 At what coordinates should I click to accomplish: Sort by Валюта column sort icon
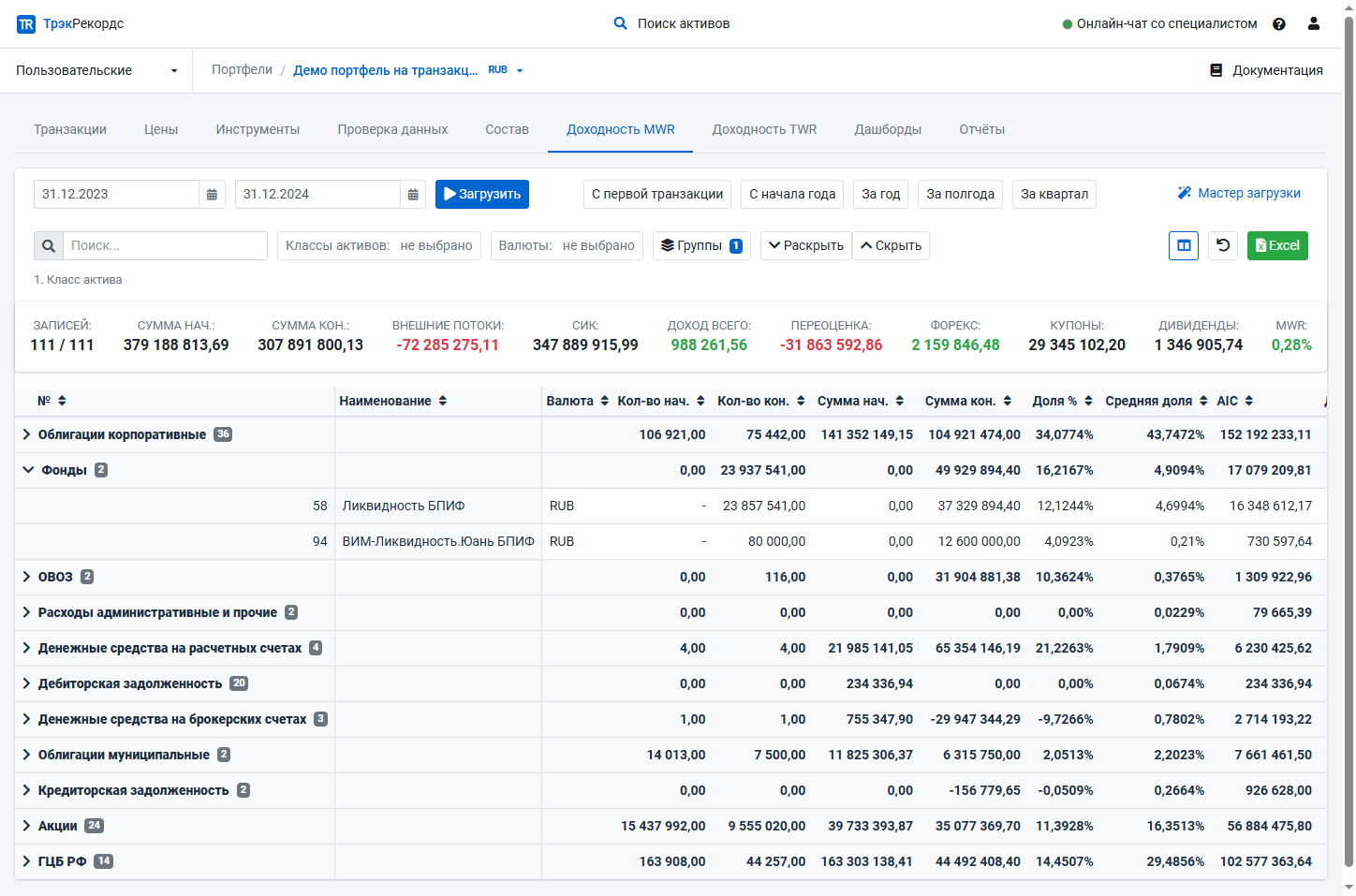click(605, 401)
